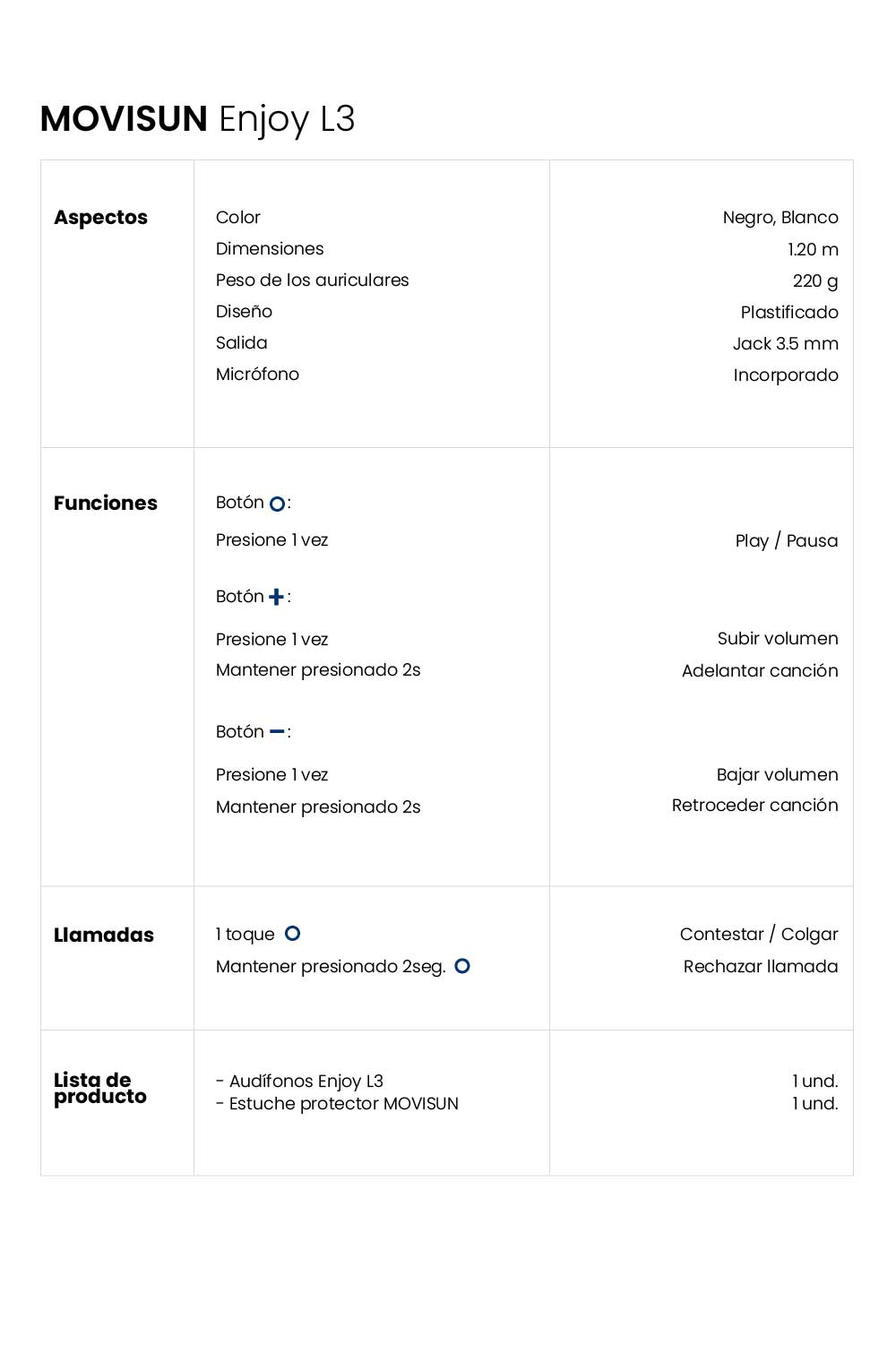Click the minus icon beside Botón
This screenshot has width=896, height=1345.
(x=277, y=732)
